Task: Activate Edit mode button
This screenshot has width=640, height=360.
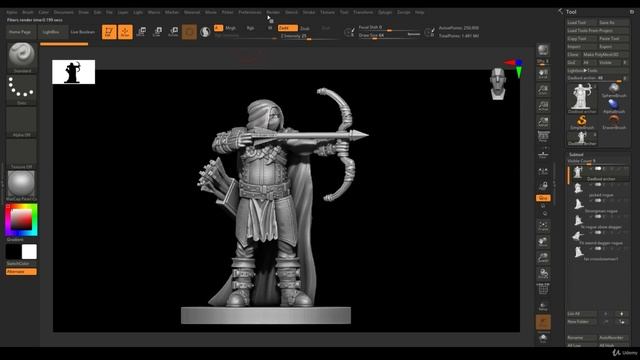Action: 109,32
